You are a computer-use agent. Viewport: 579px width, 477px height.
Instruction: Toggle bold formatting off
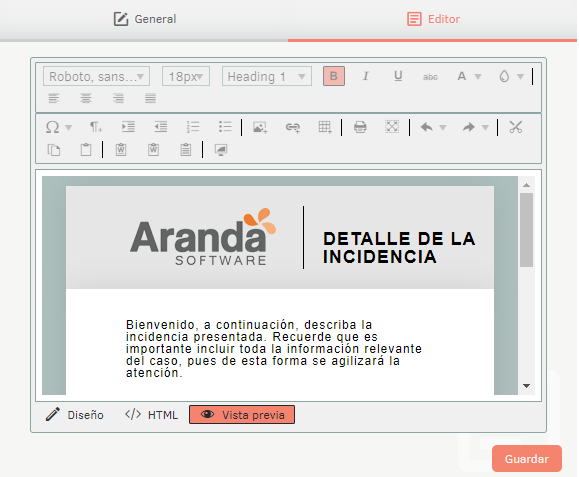click(334, 76)
